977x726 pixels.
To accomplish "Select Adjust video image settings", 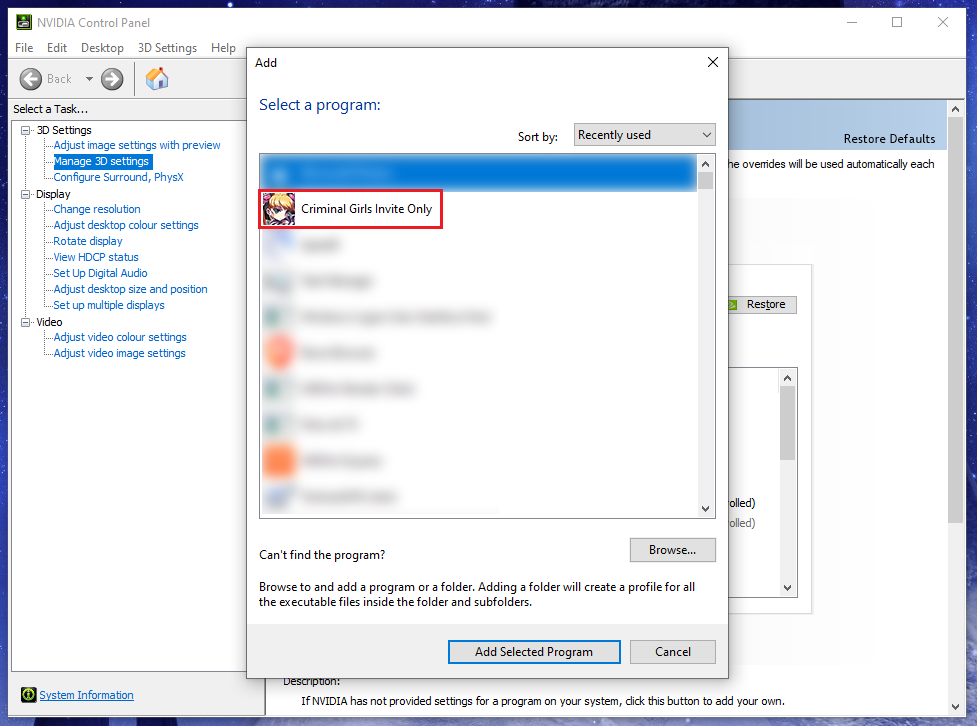I will tap(119, 353).
